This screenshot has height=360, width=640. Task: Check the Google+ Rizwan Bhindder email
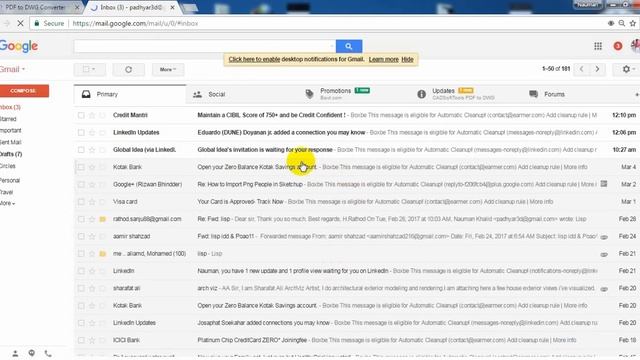81,184
